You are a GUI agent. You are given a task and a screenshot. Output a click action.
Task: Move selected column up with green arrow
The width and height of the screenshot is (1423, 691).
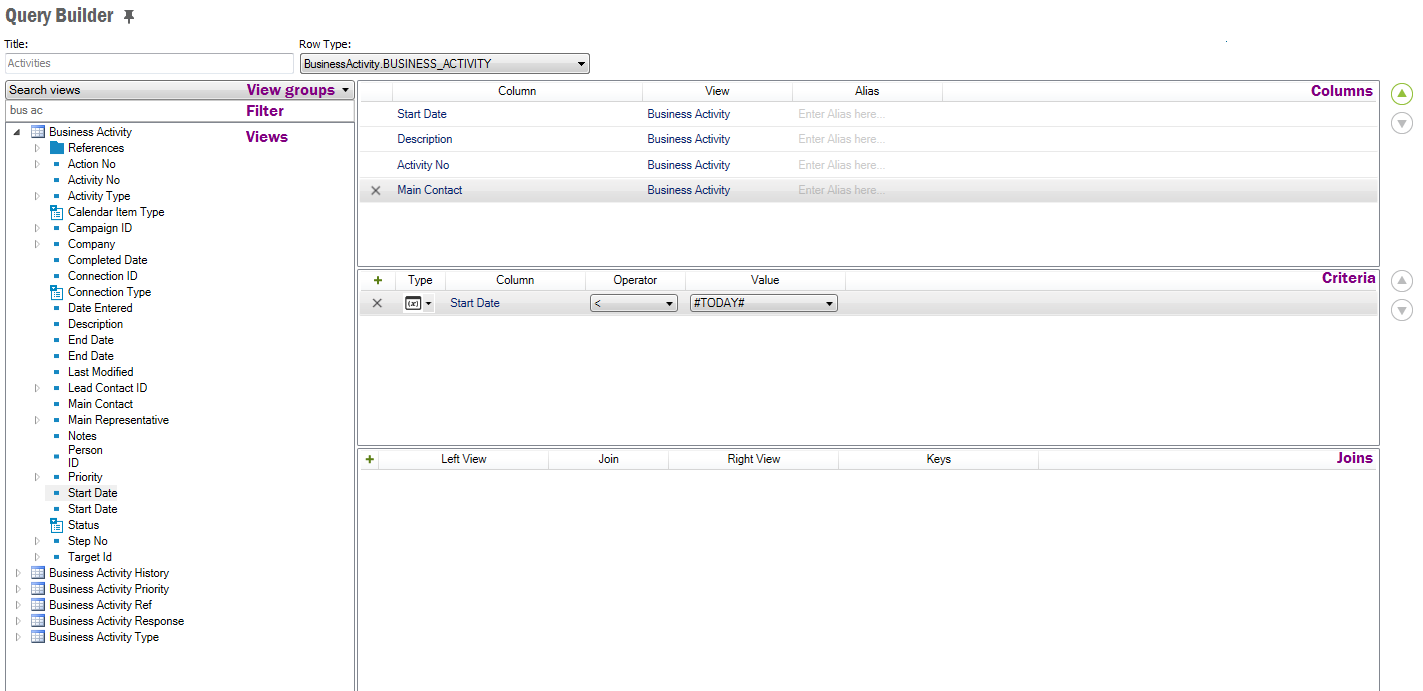point(1402,94)
